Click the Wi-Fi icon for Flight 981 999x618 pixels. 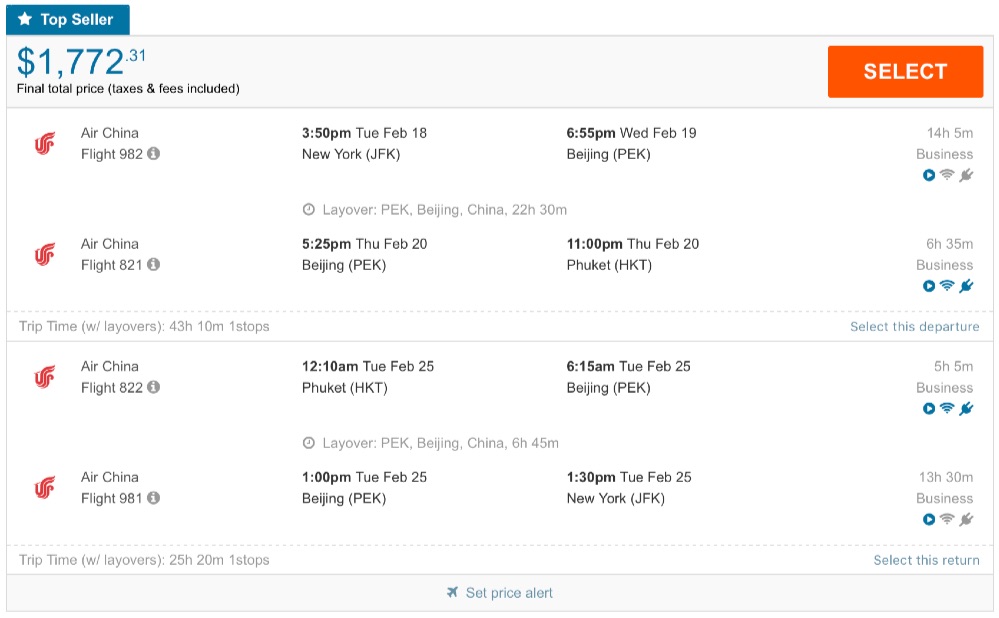(947, 519)
